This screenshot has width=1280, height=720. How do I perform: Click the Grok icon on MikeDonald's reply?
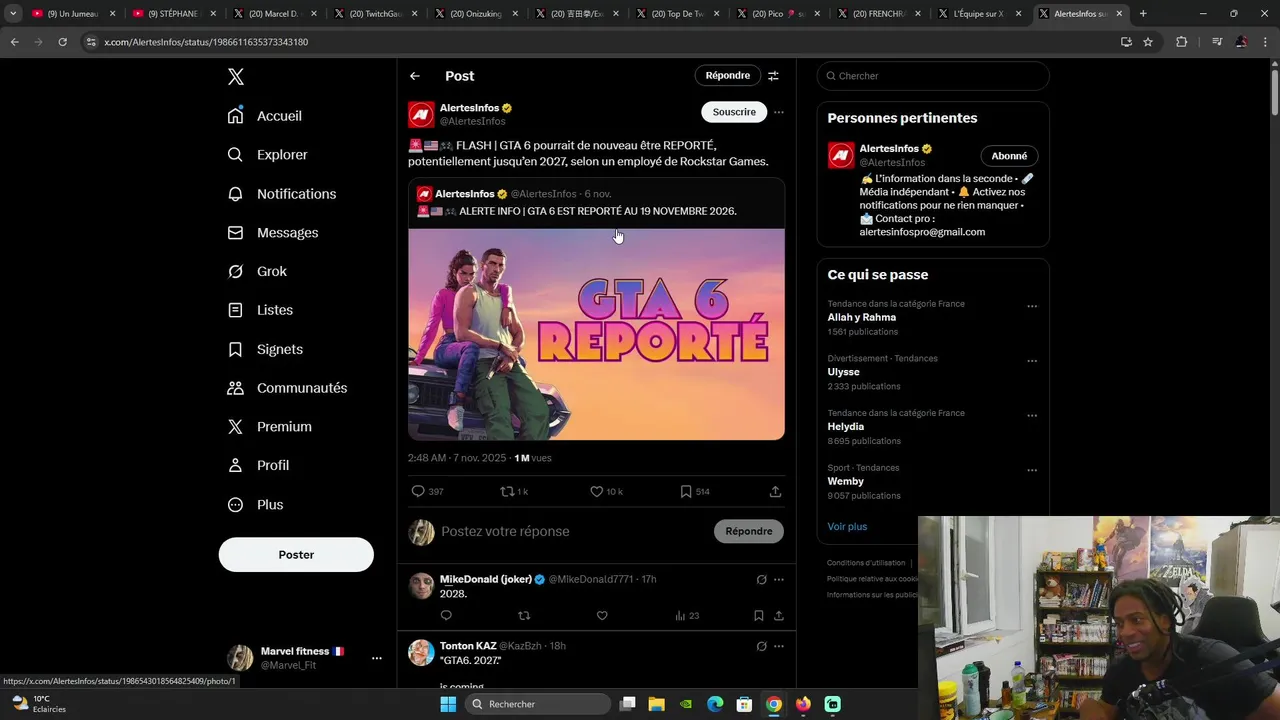(761, 580)
